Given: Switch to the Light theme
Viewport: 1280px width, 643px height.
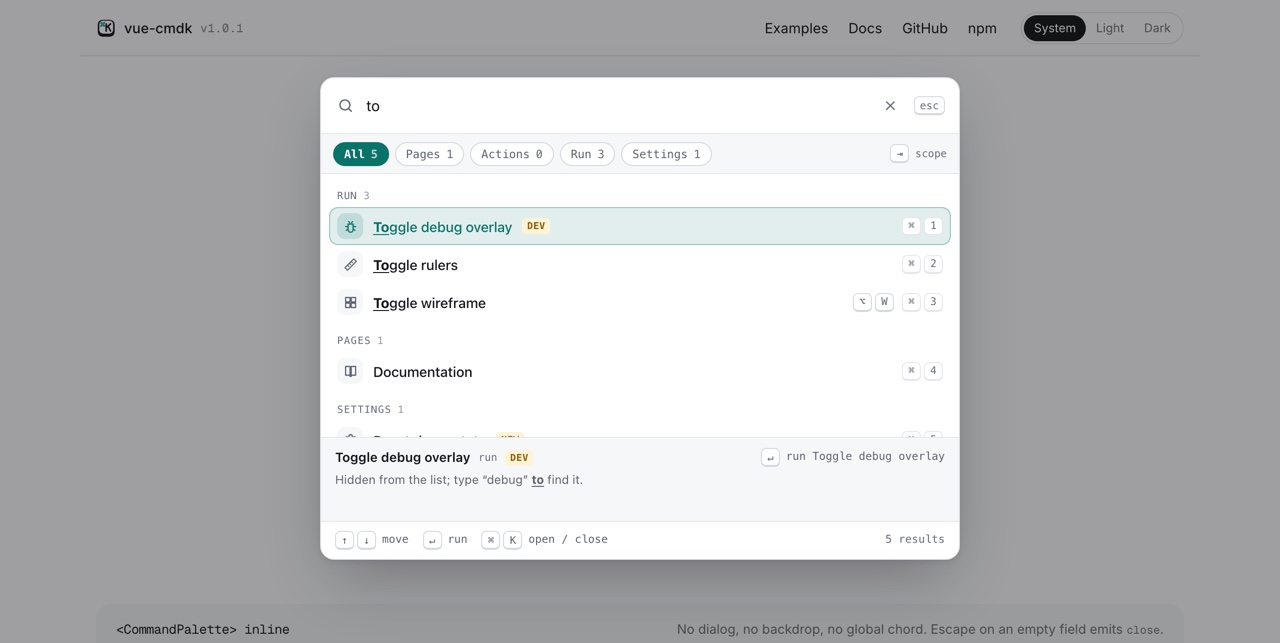Looking at the screenshot, I should tap(1110, 28).
